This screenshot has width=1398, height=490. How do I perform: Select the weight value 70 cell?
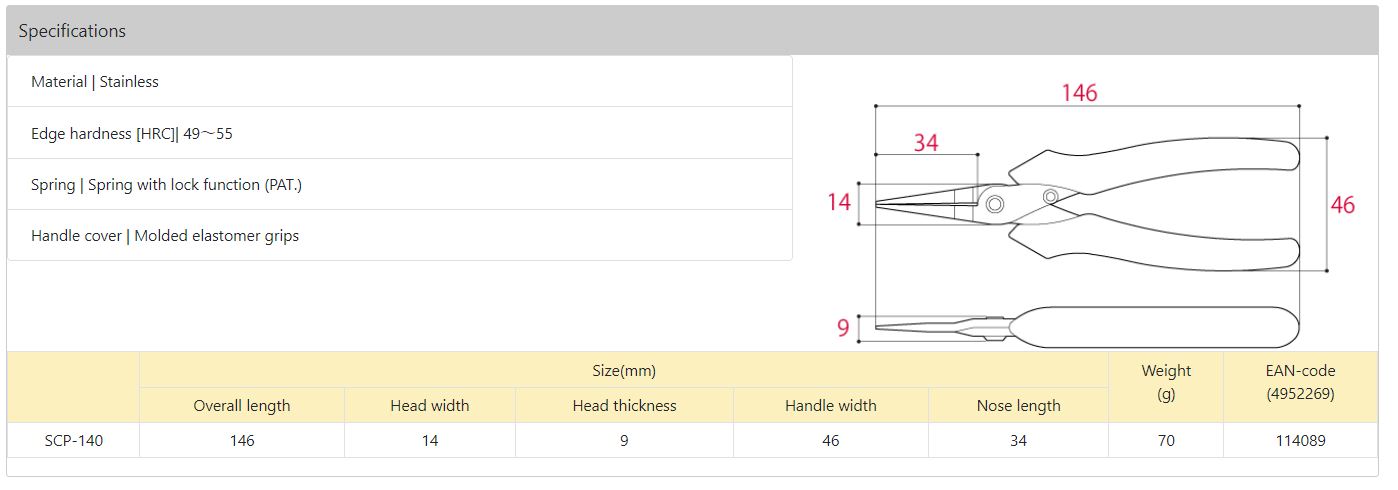(1165, 440)
